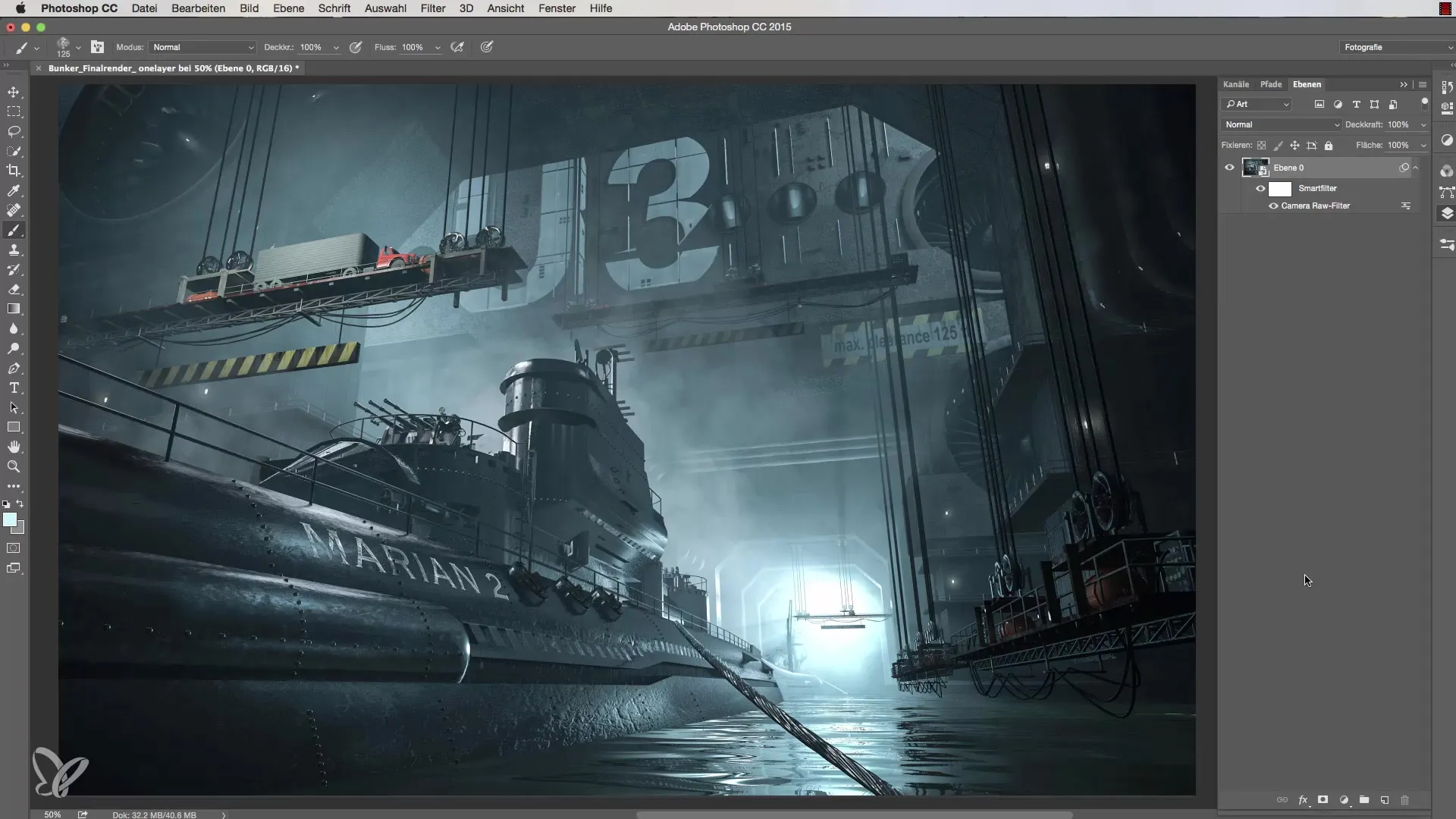Create a new layer
The image size is (1456, 819).
1385,800
